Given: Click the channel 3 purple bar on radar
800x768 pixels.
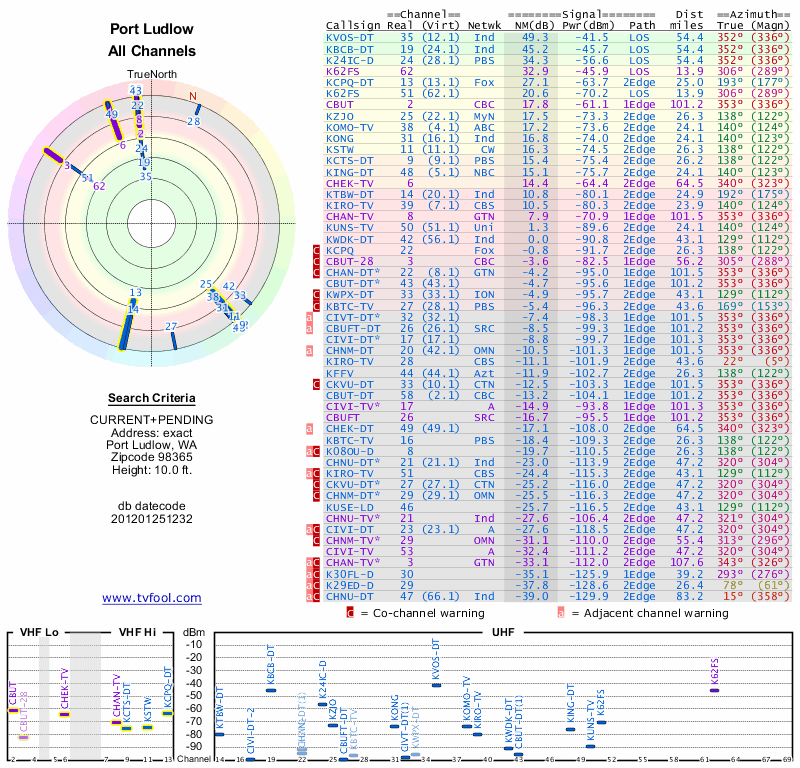Looking at the screenshot, I should [53, 156].
